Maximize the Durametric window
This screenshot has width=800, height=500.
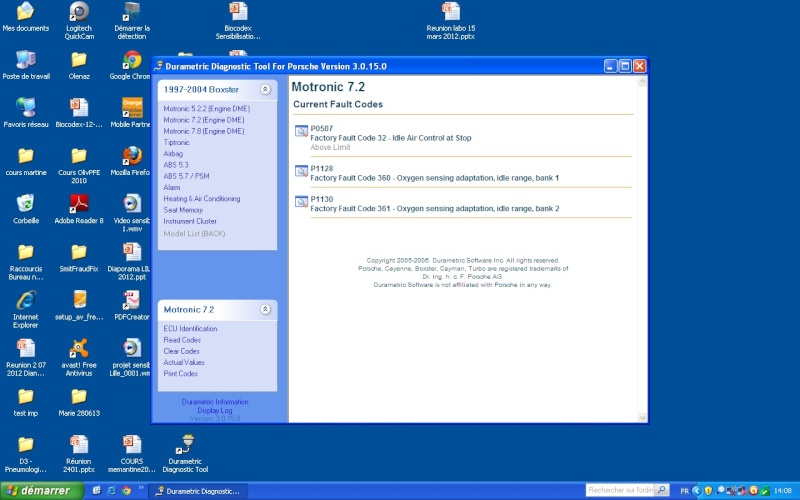(625, 66)
